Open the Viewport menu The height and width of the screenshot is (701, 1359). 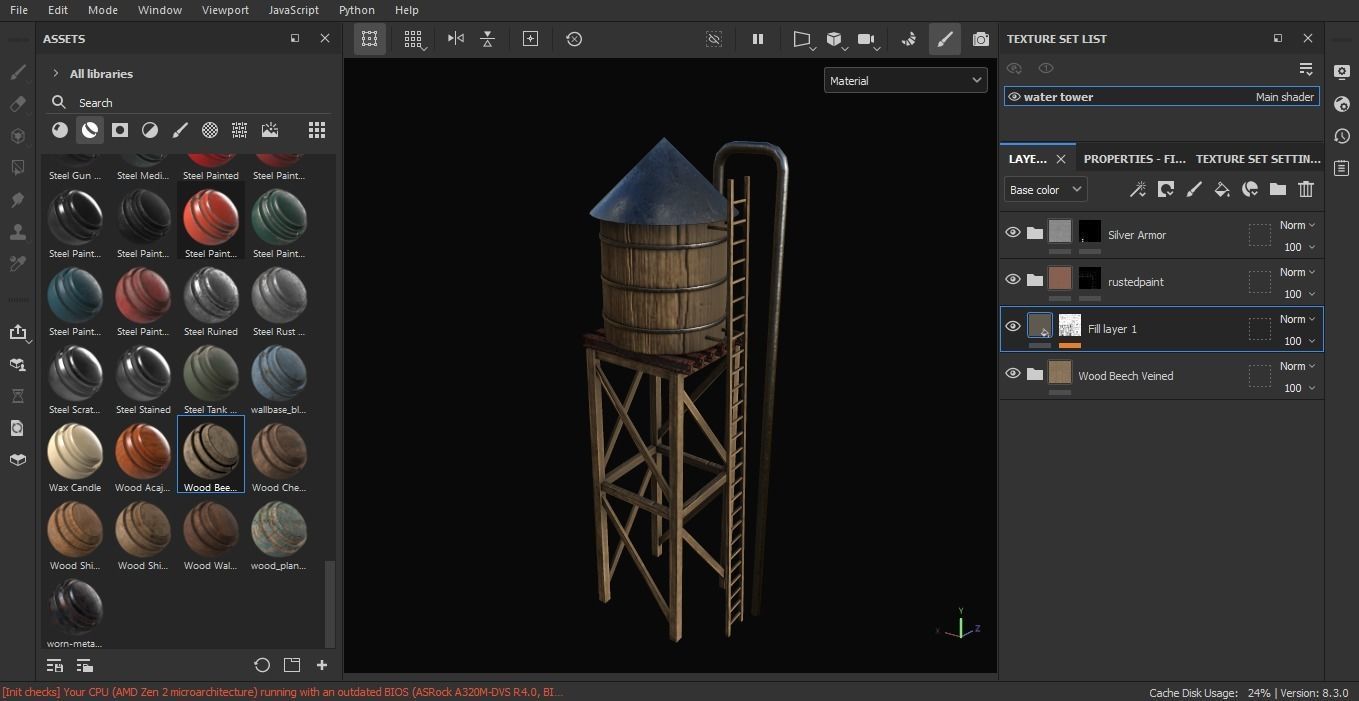pos(225,10)
